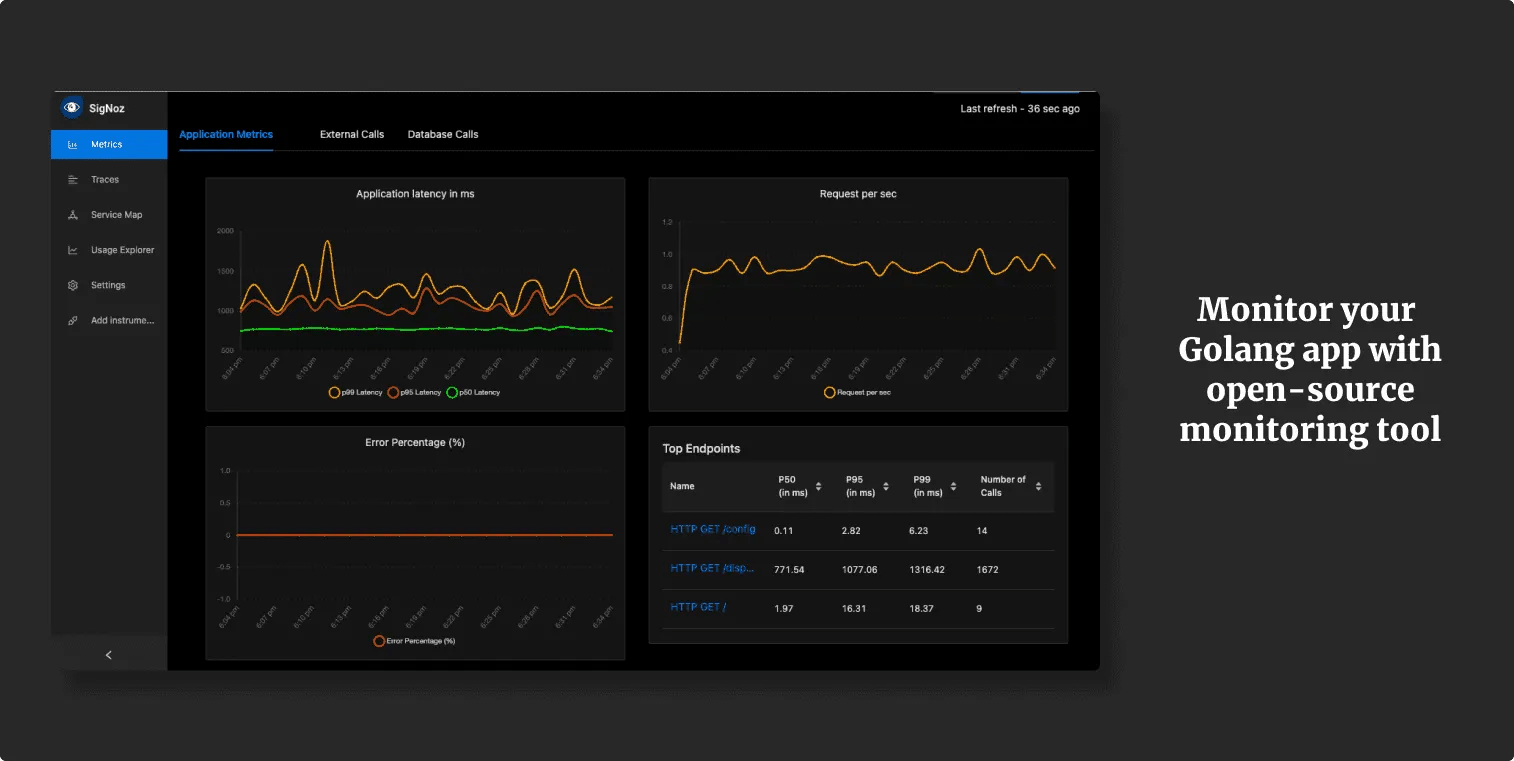Switch to the External Calls tab

[352, 133]
